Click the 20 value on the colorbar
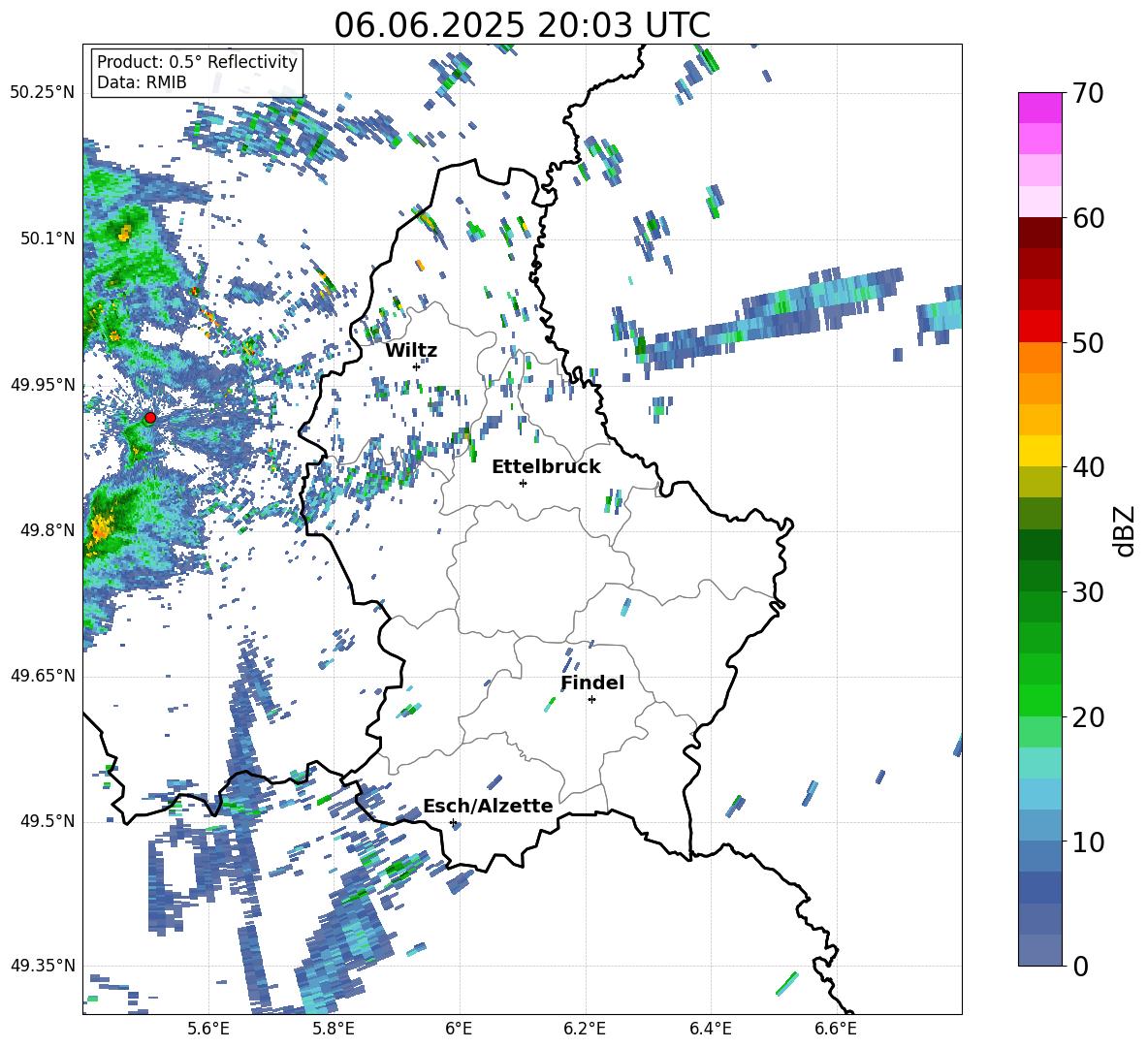1148x1048 pixels. (x=1087, y=716)
